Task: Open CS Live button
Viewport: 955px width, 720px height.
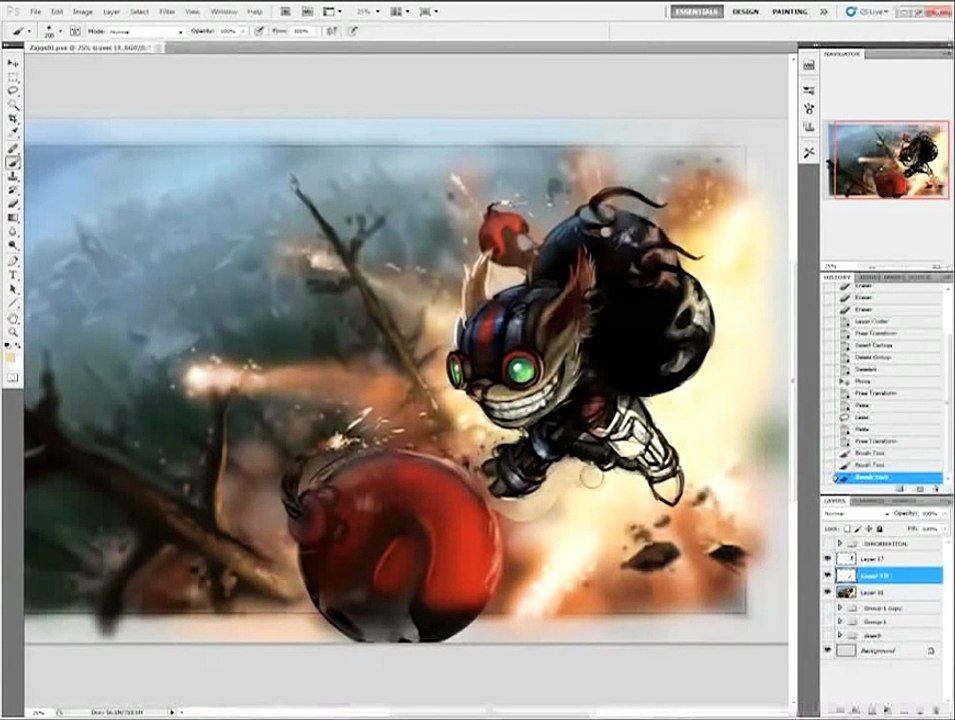Action: click(867, 12)
